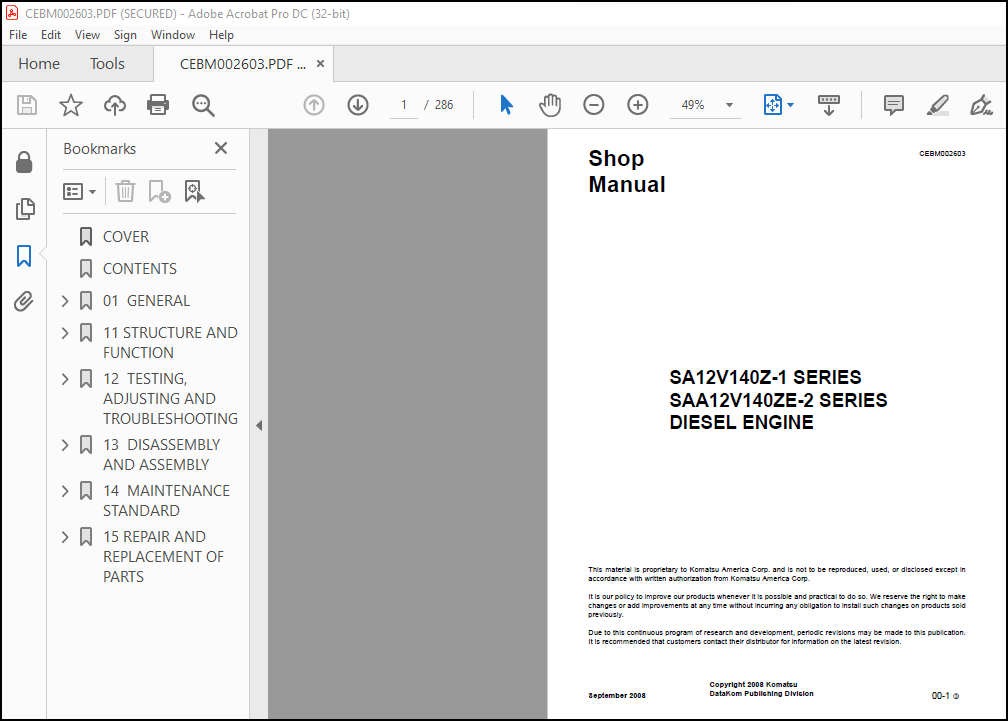Viewport: 1008px width, 721px height.
Task: Open the zoom percentage dropdown arrow
Action: (x=729, y=105)
